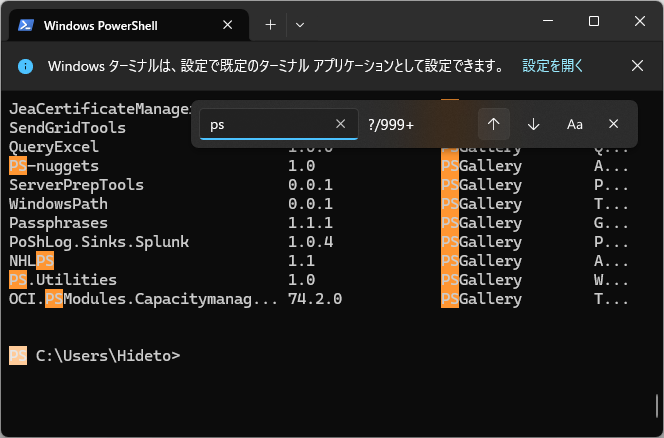The width and height of the screenshot is (664, 438).
Task: Open a new tab with plus button
Action: tap(270, 25)
